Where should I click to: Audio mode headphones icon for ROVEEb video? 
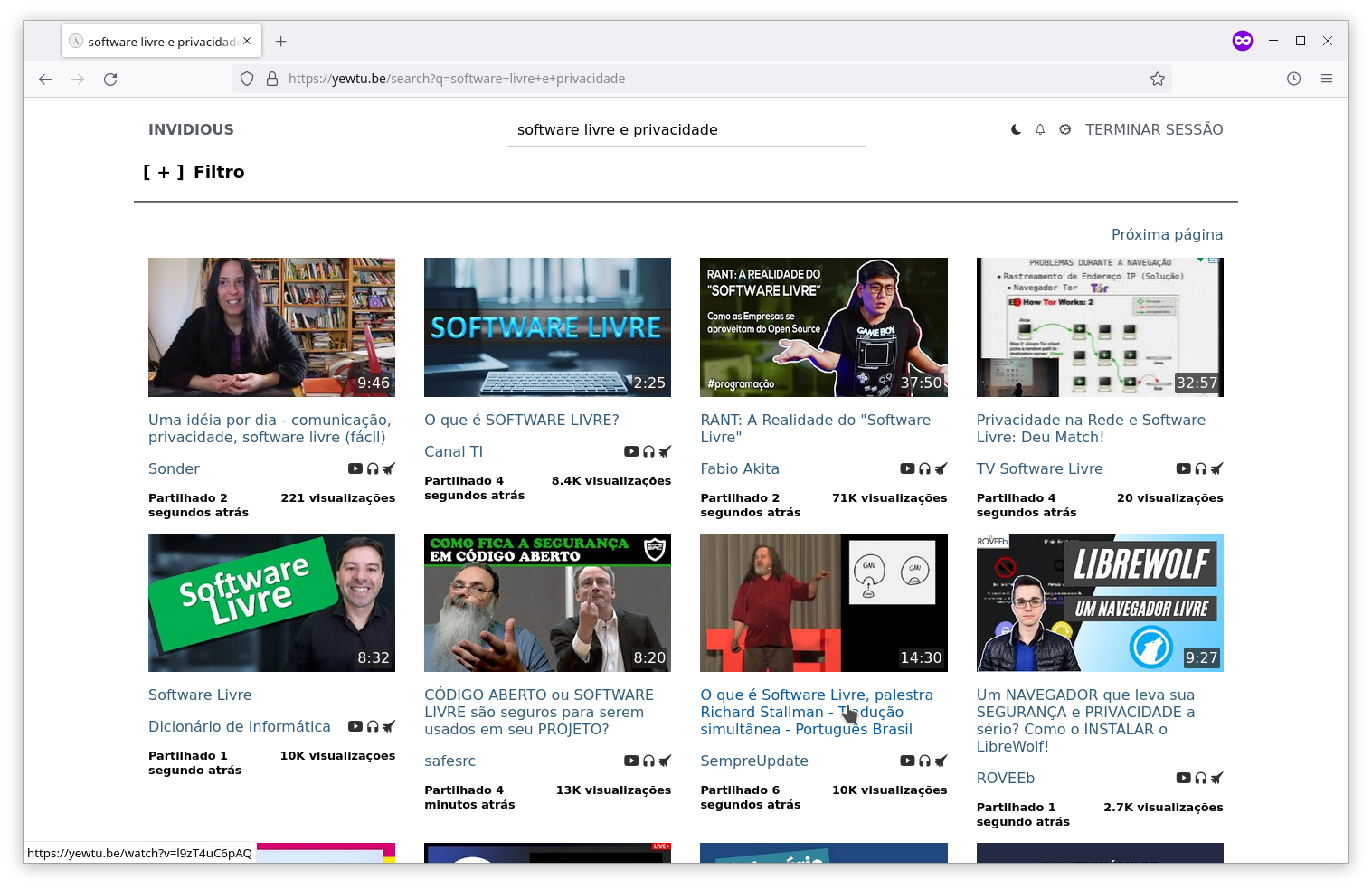[x=1200, y=778]
